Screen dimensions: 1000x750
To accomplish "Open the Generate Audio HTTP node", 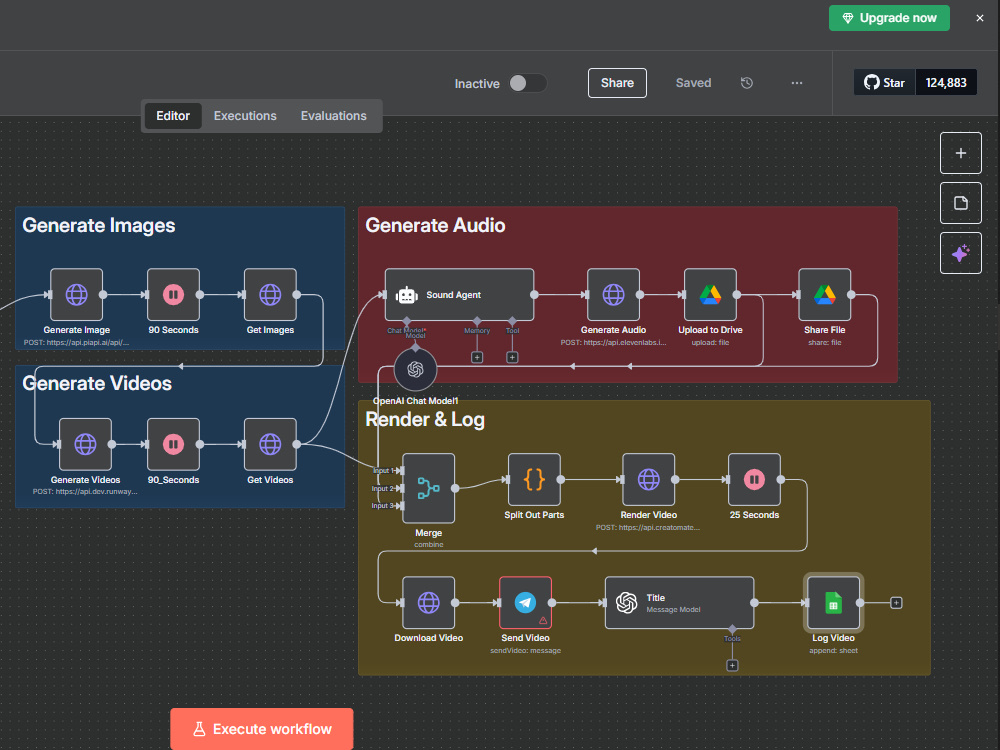I will pos(614,295).
